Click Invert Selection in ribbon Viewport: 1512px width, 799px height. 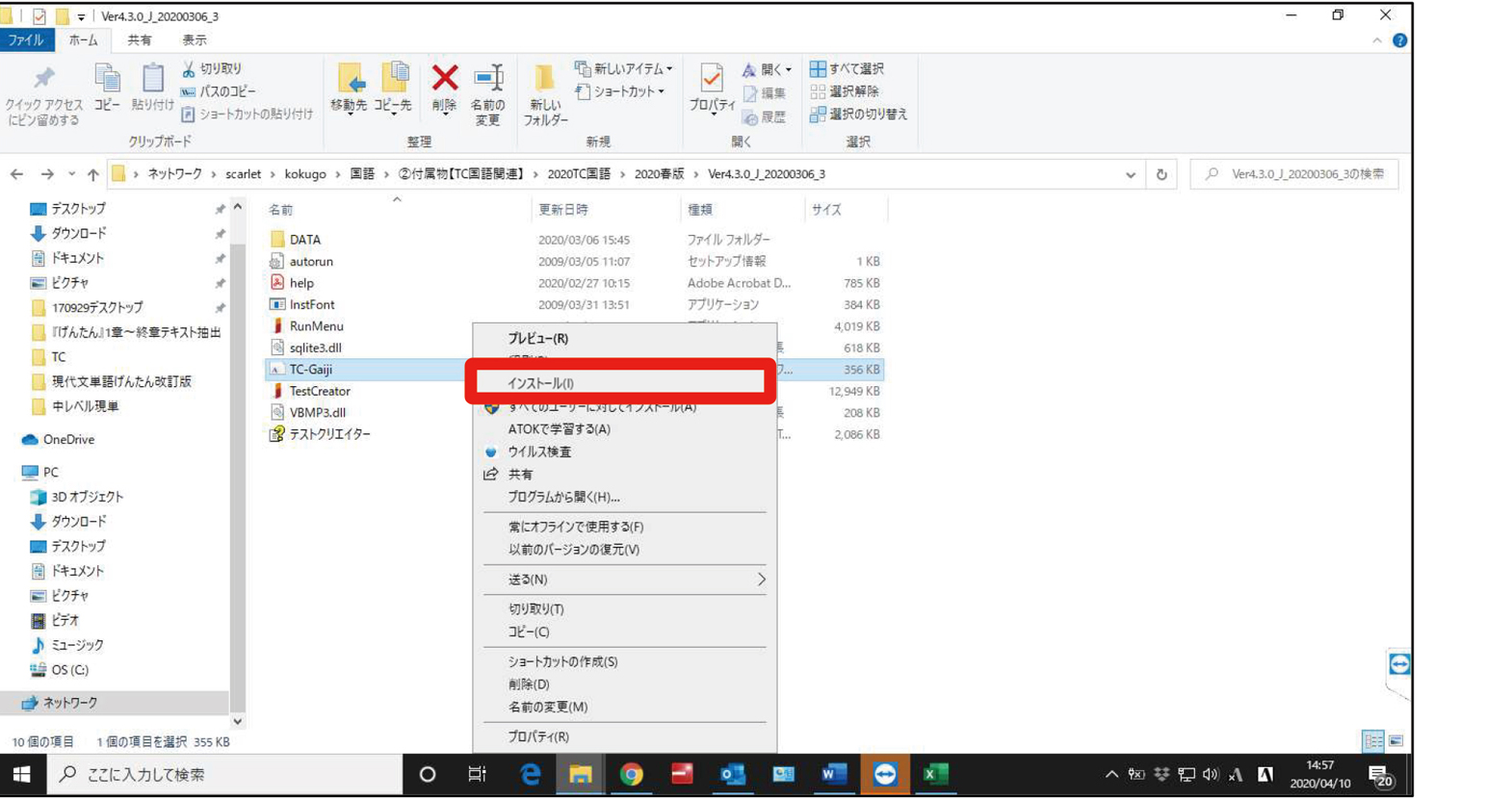[859, 114]
